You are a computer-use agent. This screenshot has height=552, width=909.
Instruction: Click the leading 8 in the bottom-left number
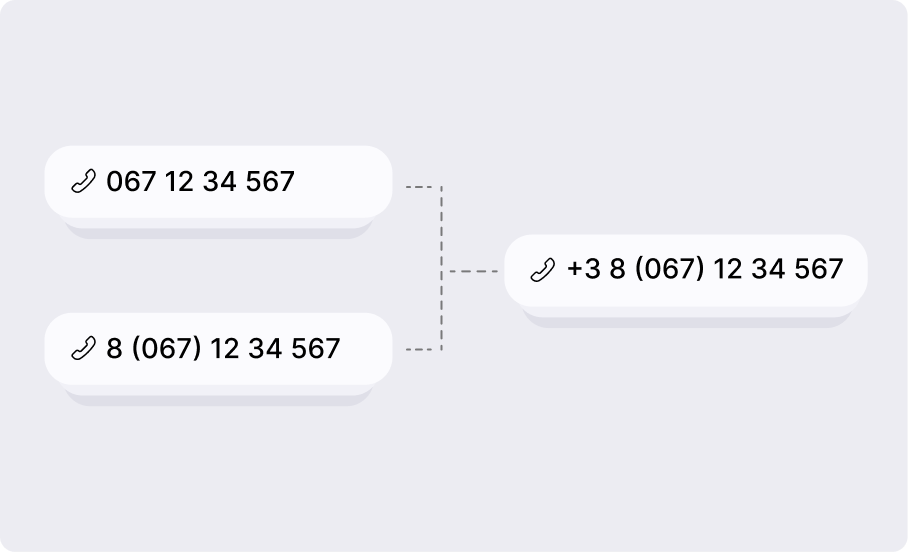[114, 348]
